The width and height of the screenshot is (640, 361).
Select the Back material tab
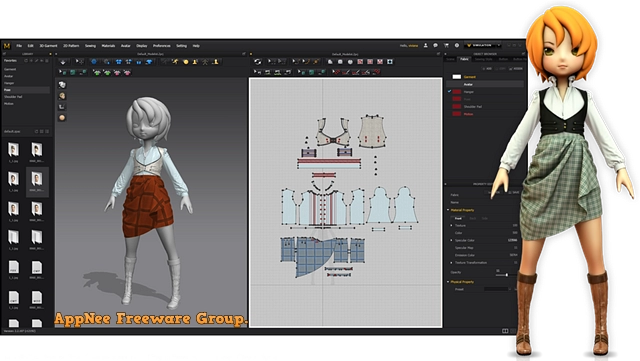click(x=472, y=218)
